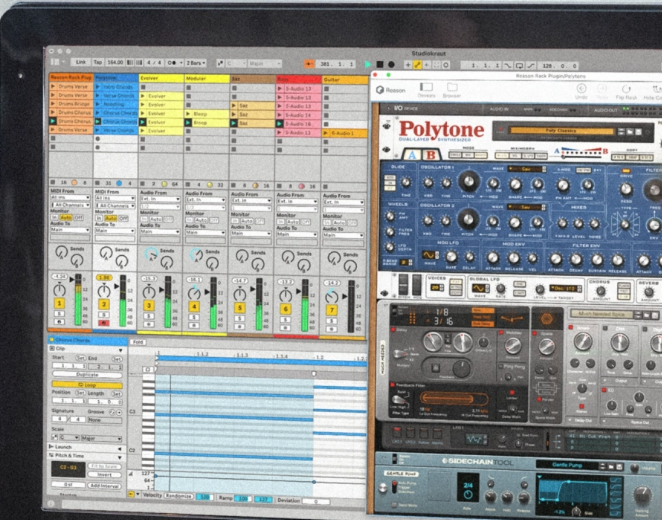Set Reason Rack track monitor to Off
The height and width of the screenshot is (520, 662).
[x=79, y=217]
